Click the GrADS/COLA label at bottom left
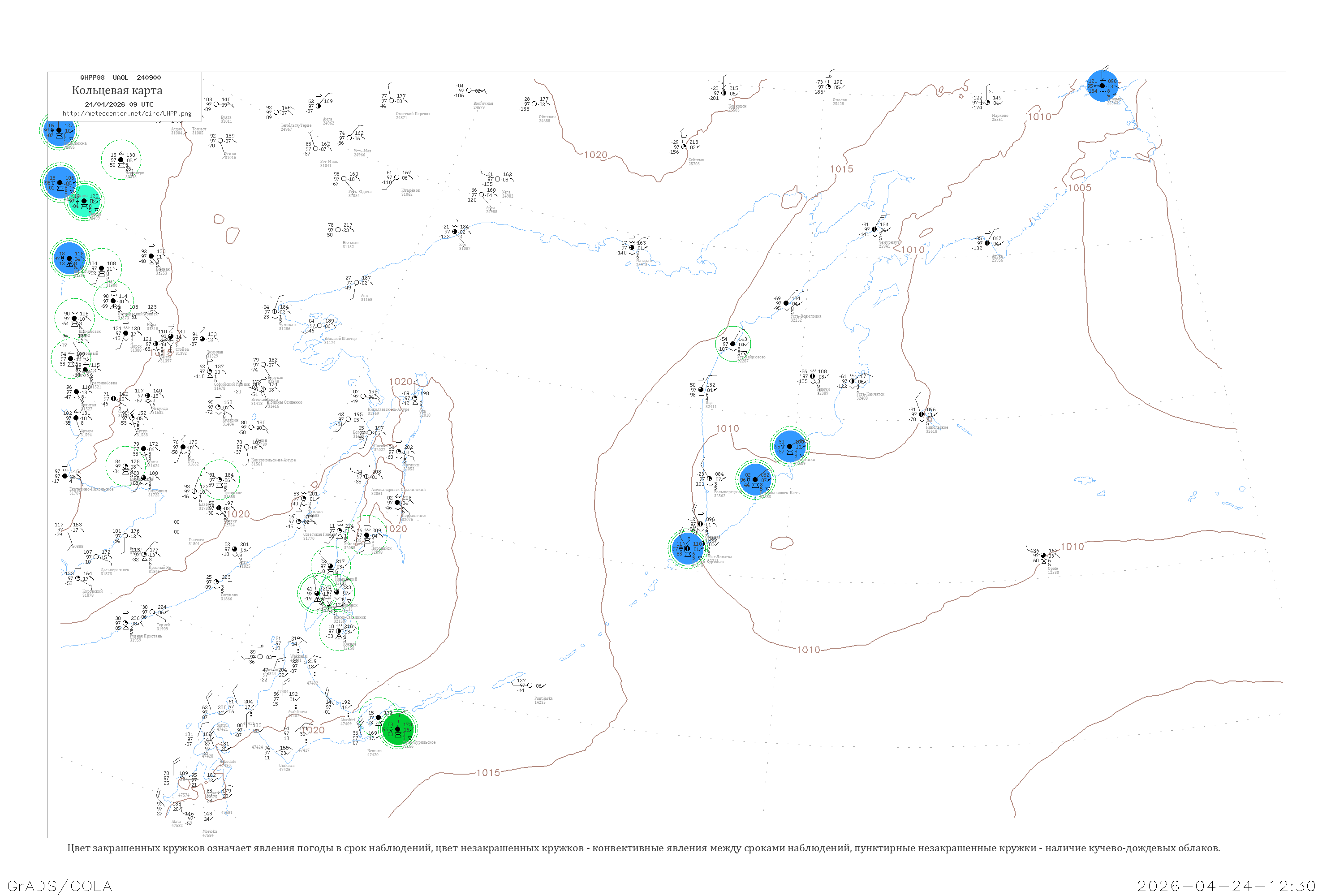The image size is (1344, 896). pyautogui.click(x=60, y=886)
